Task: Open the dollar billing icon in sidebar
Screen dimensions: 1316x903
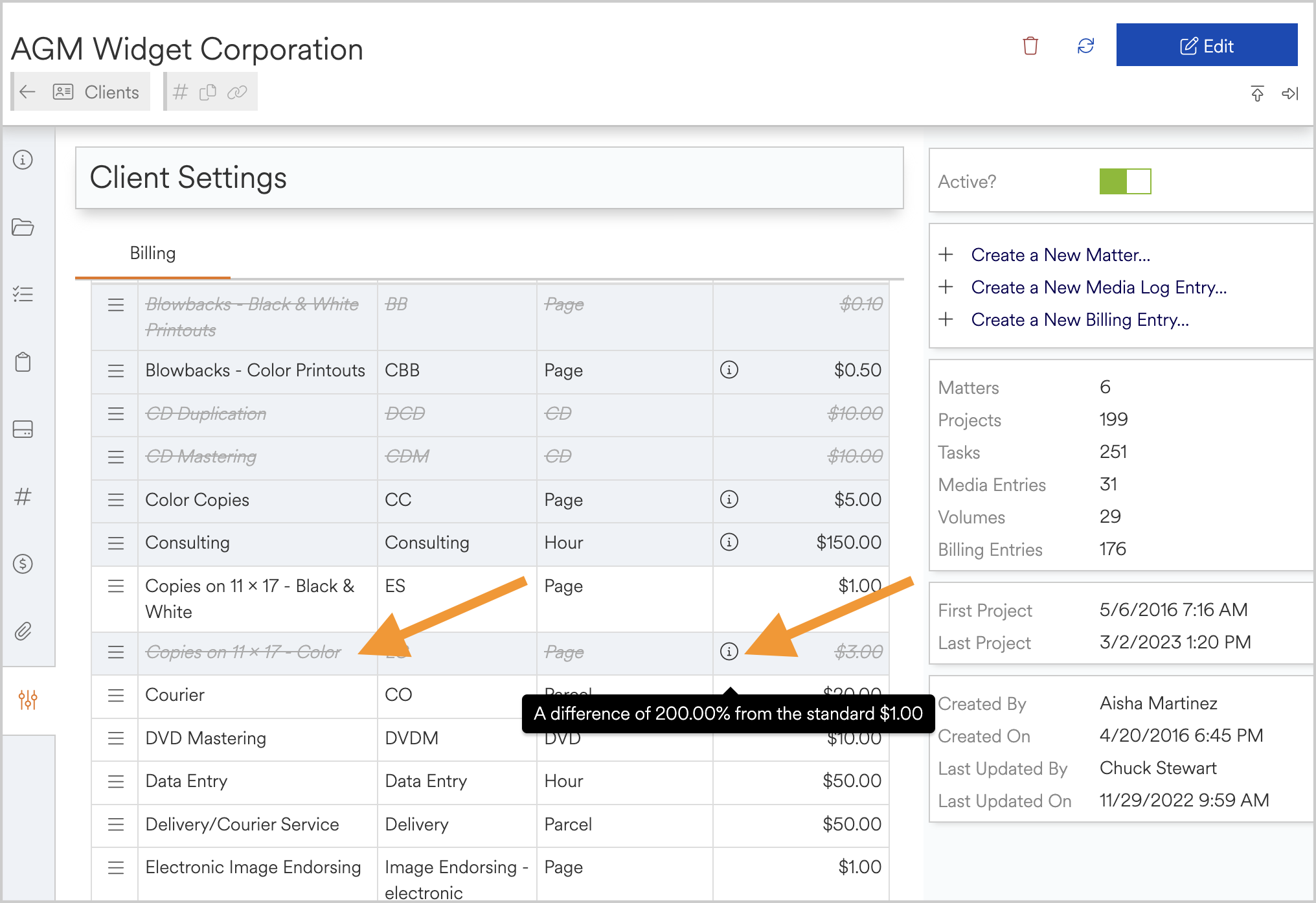Action: coord(23,564)
